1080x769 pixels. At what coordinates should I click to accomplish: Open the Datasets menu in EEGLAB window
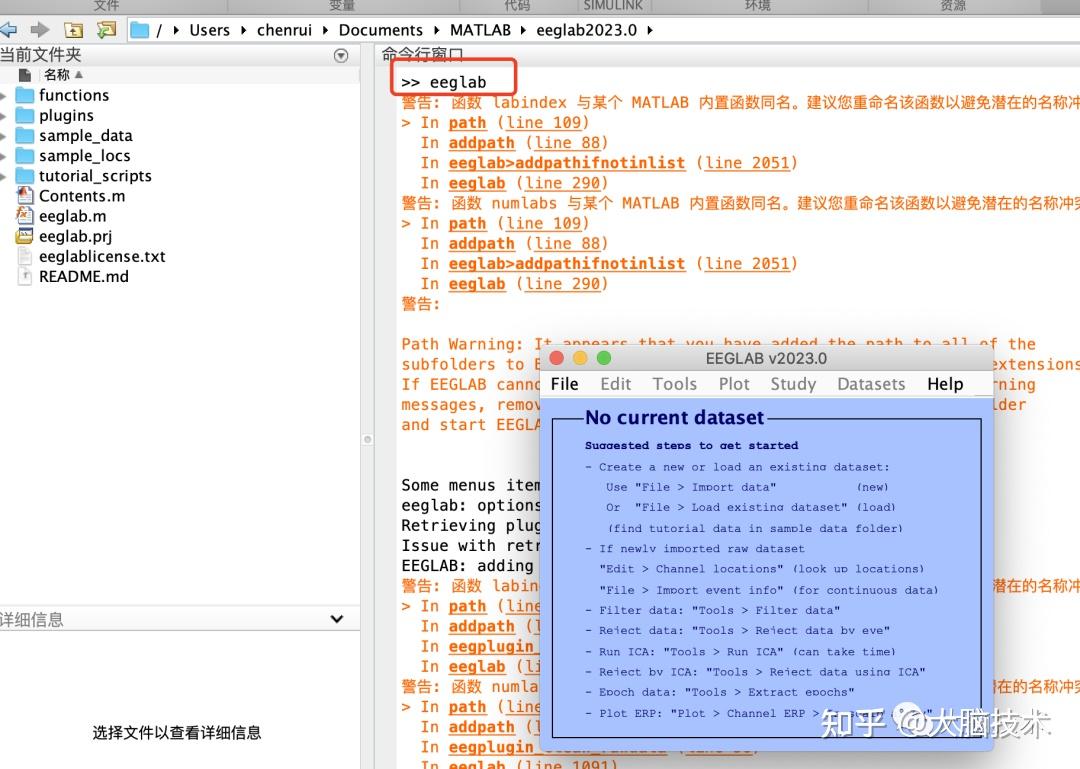[x=871, y=384]
